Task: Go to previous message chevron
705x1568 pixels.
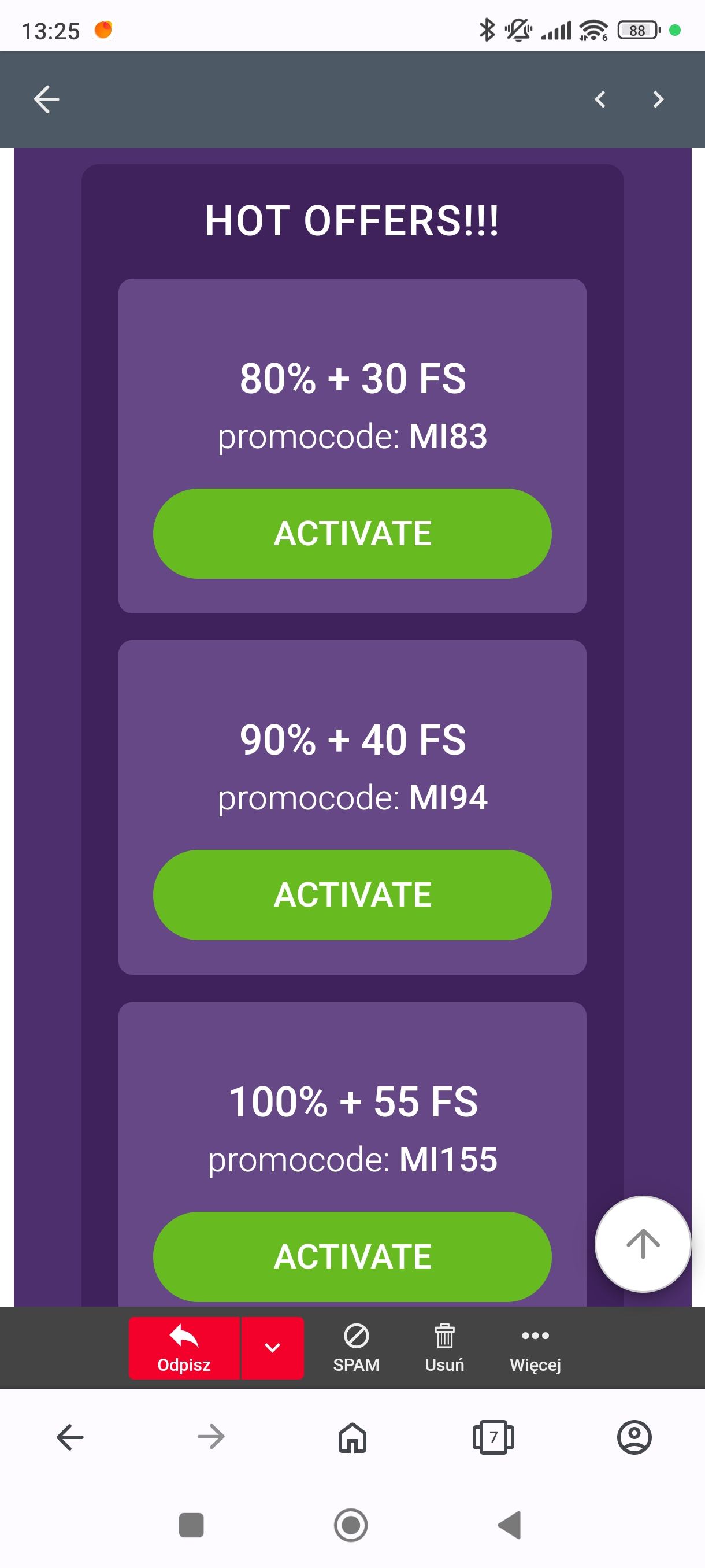Action: (x=600, y=99)
